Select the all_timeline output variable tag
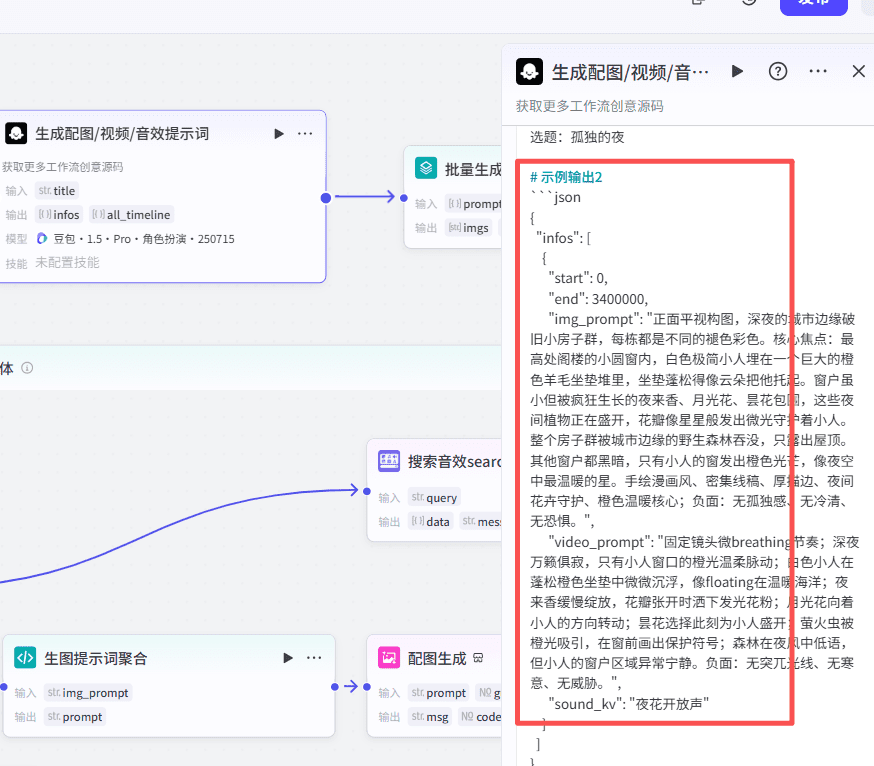The height and width of the screenshot is (766, 874). (x=132, y=215)
